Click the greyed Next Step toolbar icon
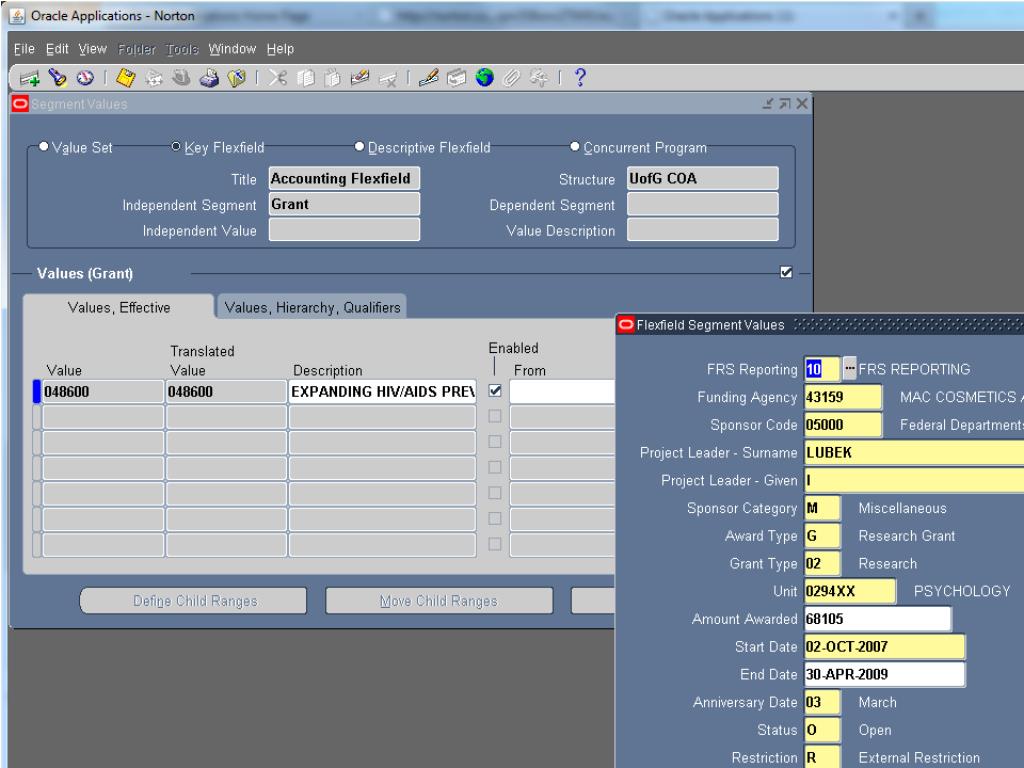Image resolution: width=1024 pixels, height=768 pixels. pos(153,78)
